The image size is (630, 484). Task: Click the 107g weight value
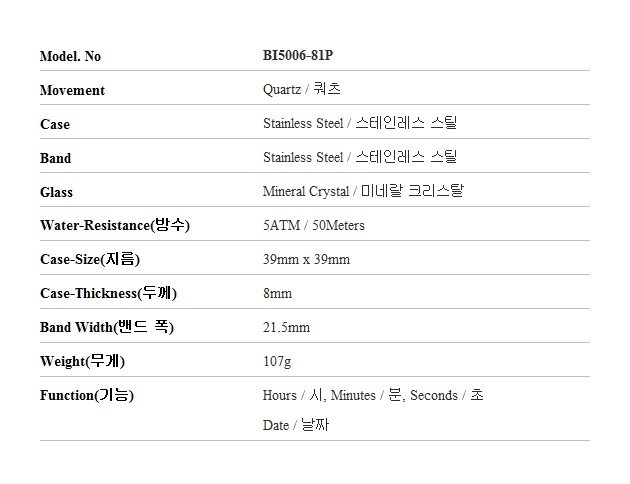click(277, 361)
